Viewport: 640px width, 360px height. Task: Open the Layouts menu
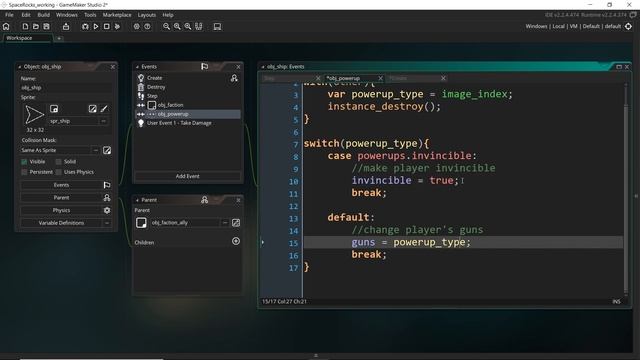click(x=147, y=15)
